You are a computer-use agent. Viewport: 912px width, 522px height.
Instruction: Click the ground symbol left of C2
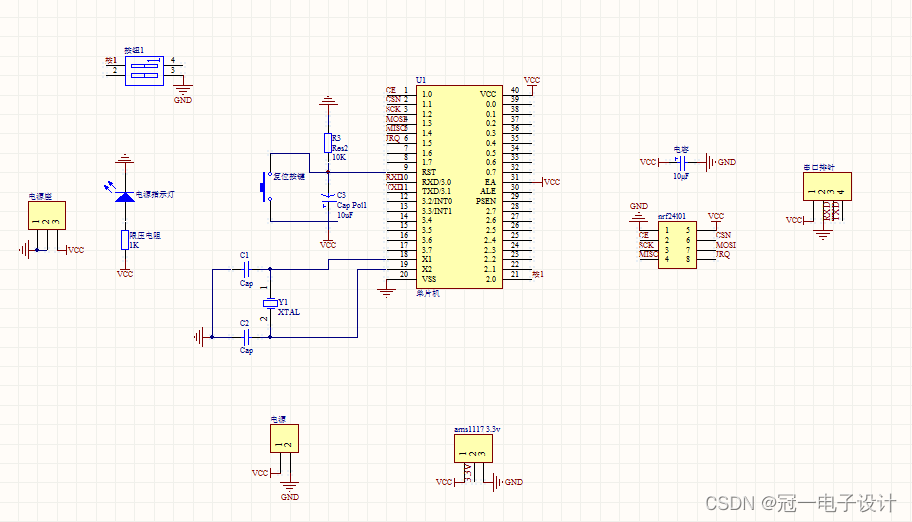(x=200, y=337)
